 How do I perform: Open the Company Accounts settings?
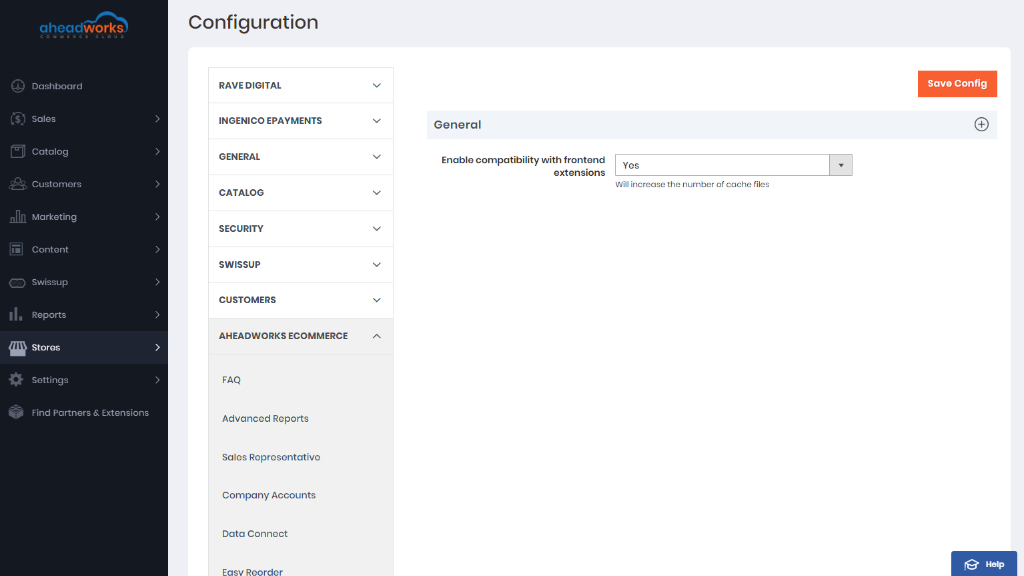[x=268, y=495]
